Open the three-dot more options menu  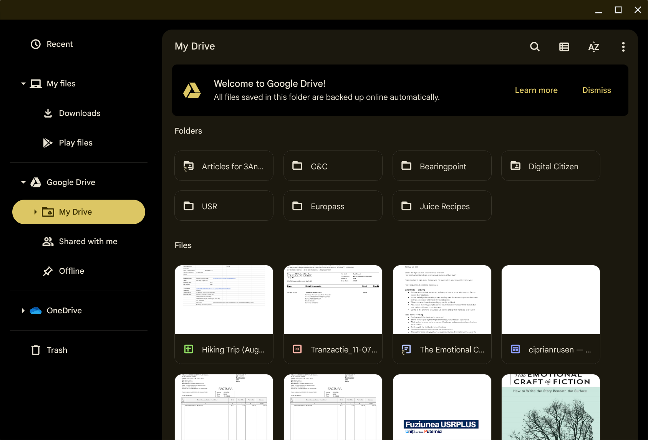click(x=623, y=47)
